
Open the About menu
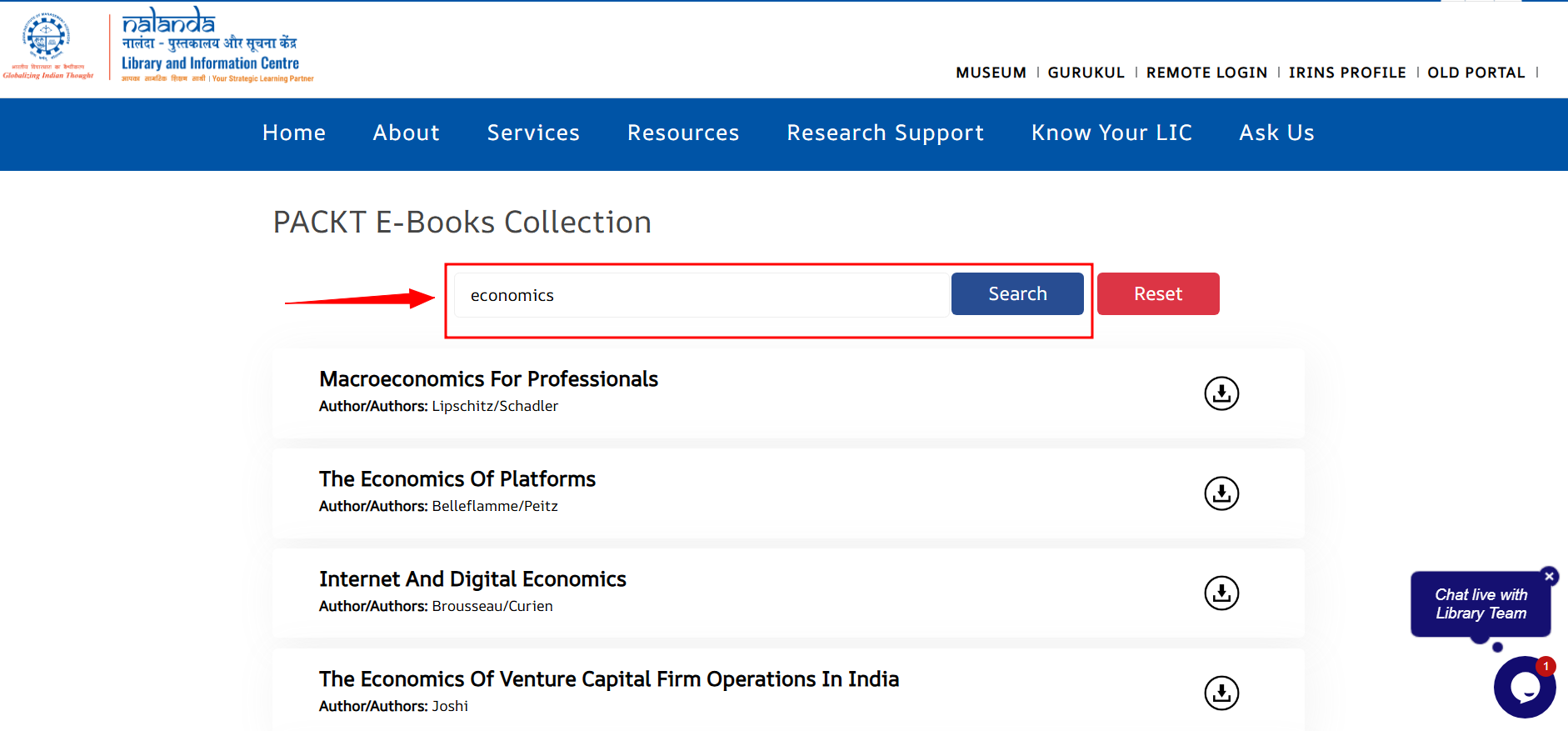(x=406, y=133)
